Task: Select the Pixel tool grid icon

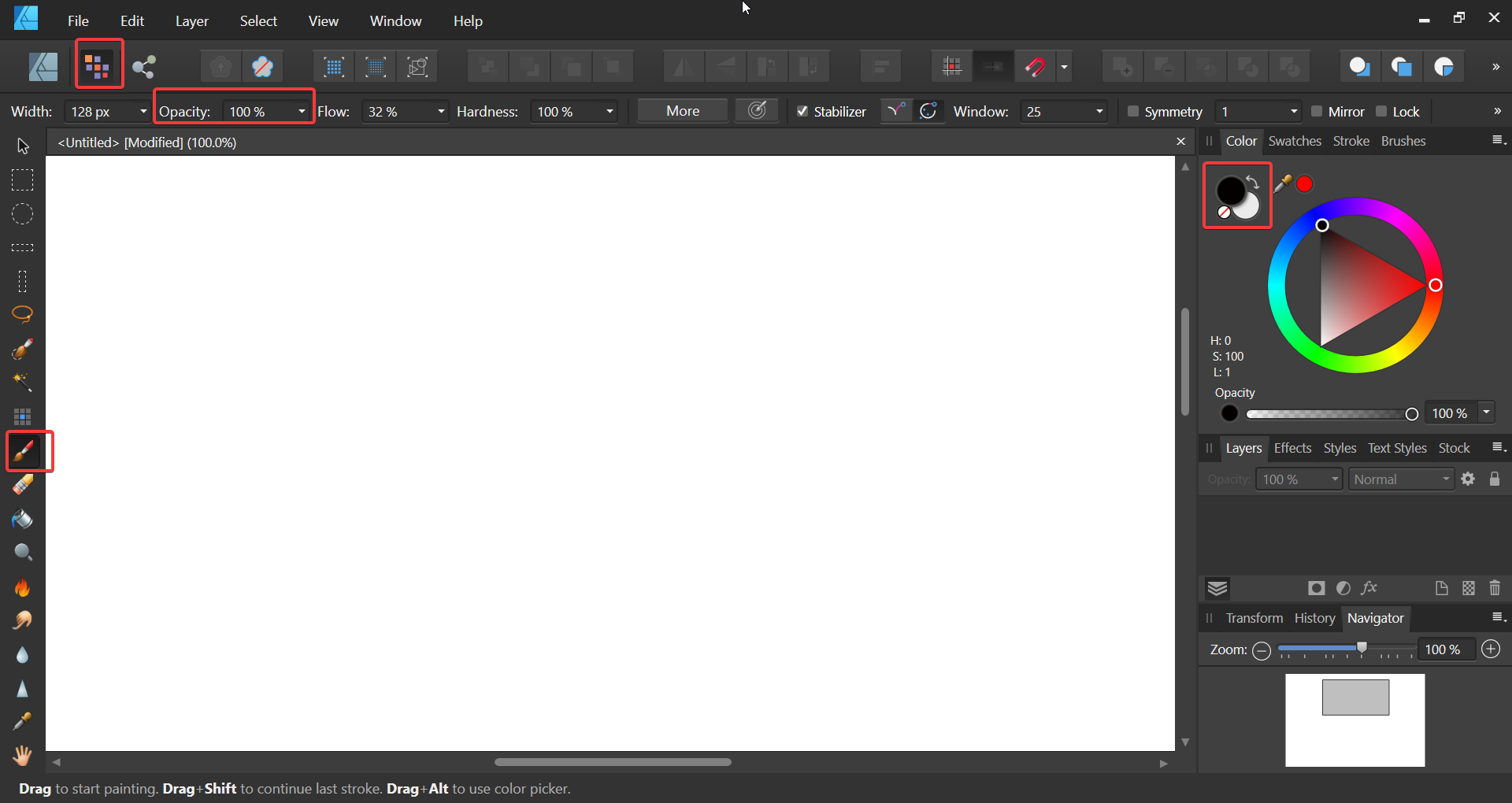Action: coord(22,416)
